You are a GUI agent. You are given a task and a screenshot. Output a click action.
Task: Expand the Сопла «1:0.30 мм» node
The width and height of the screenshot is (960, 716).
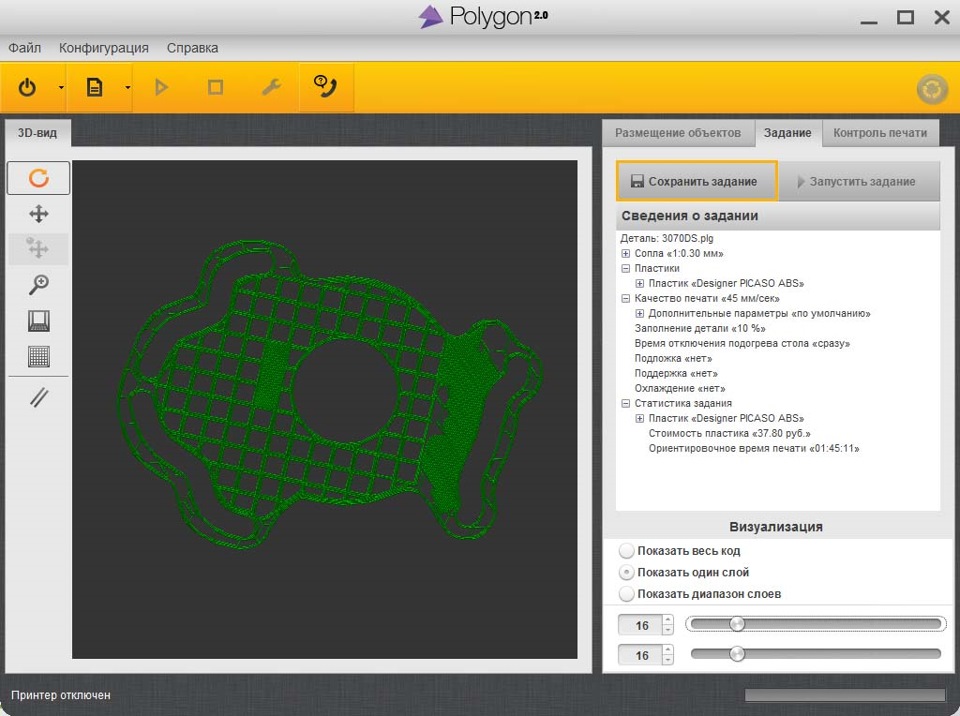click(x=625, y=253)
